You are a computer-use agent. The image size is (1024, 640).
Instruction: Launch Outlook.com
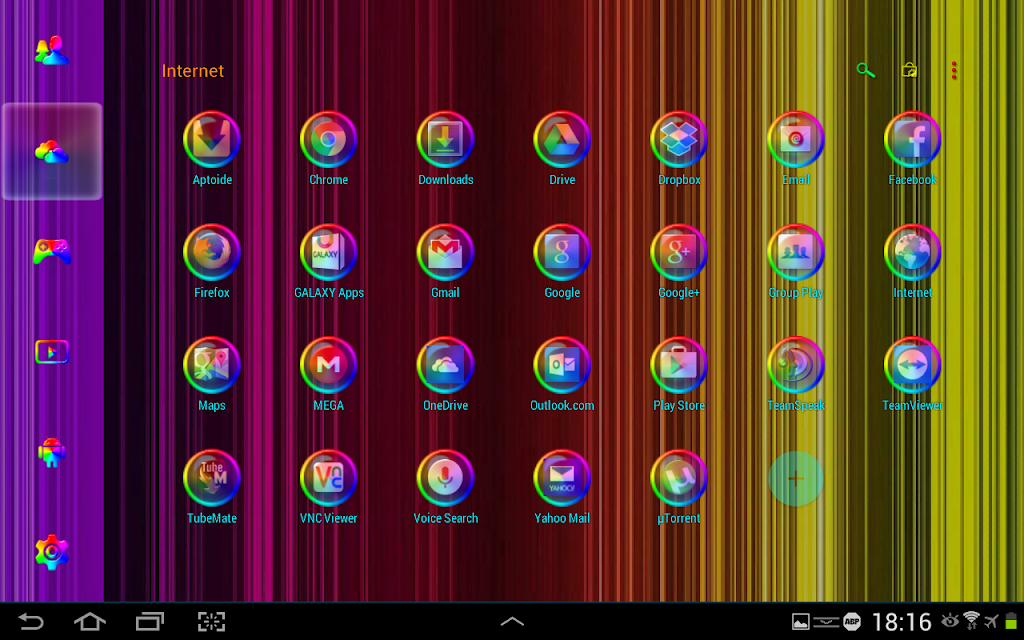tap(562, 366)
